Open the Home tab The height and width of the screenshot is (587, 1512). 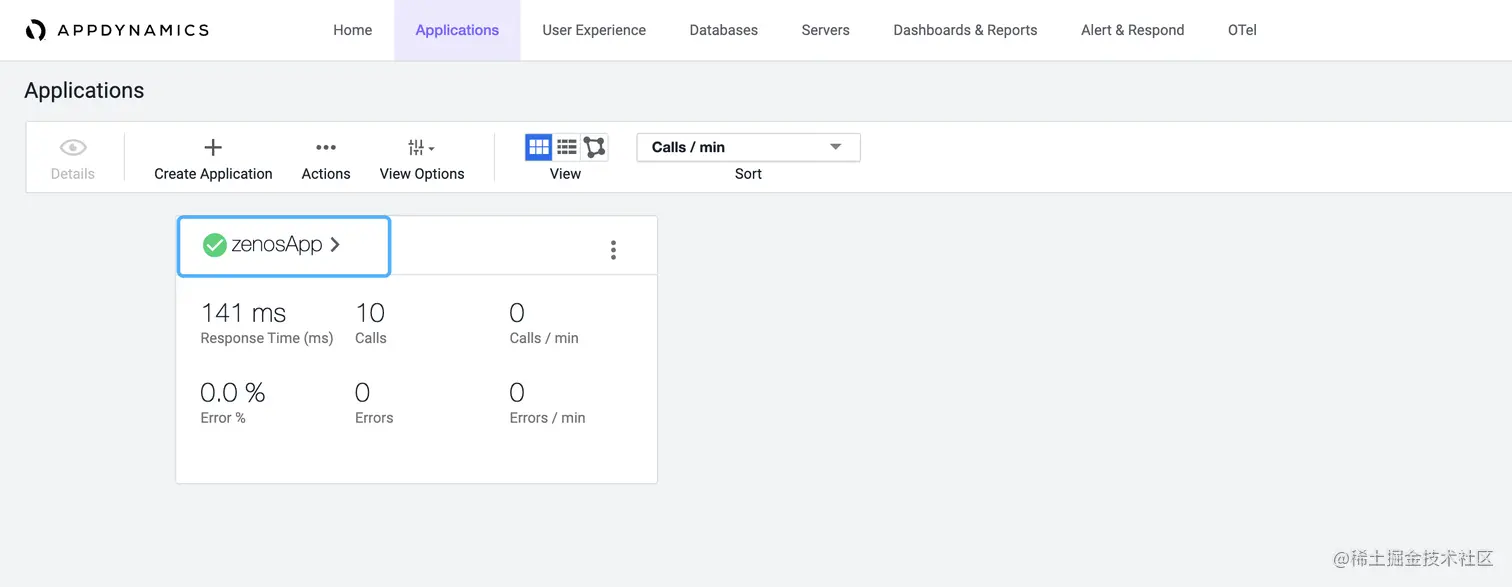tap(352, 30)
